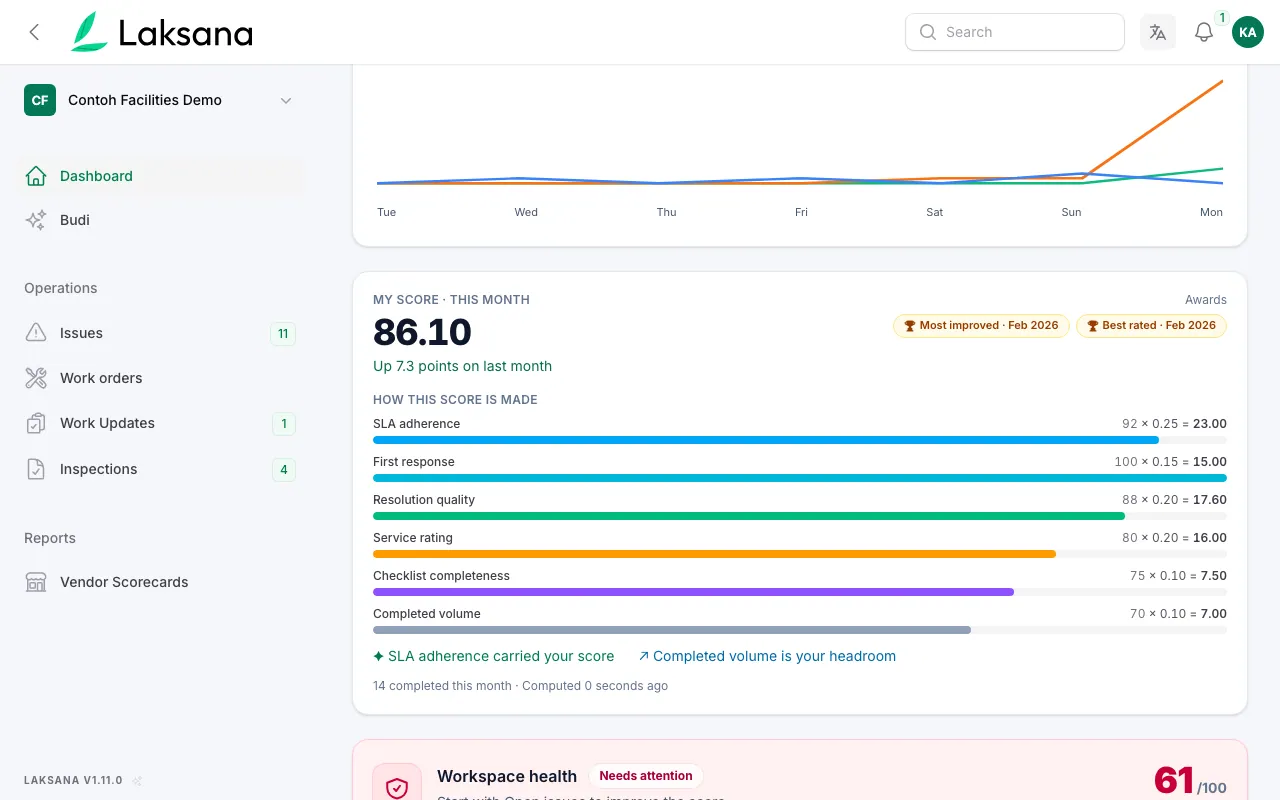1280x800 pixels.
Task: Click "Completed volume is your headroom" insight
Action: (x=767, y=656)
